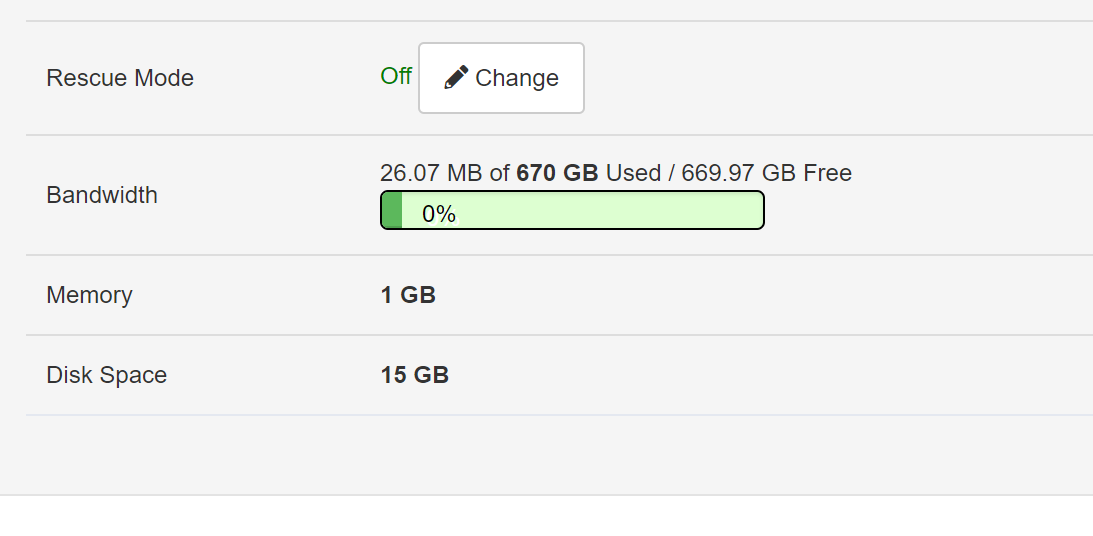
Task: Click the white footer area below panel
Action: (546, 516)
